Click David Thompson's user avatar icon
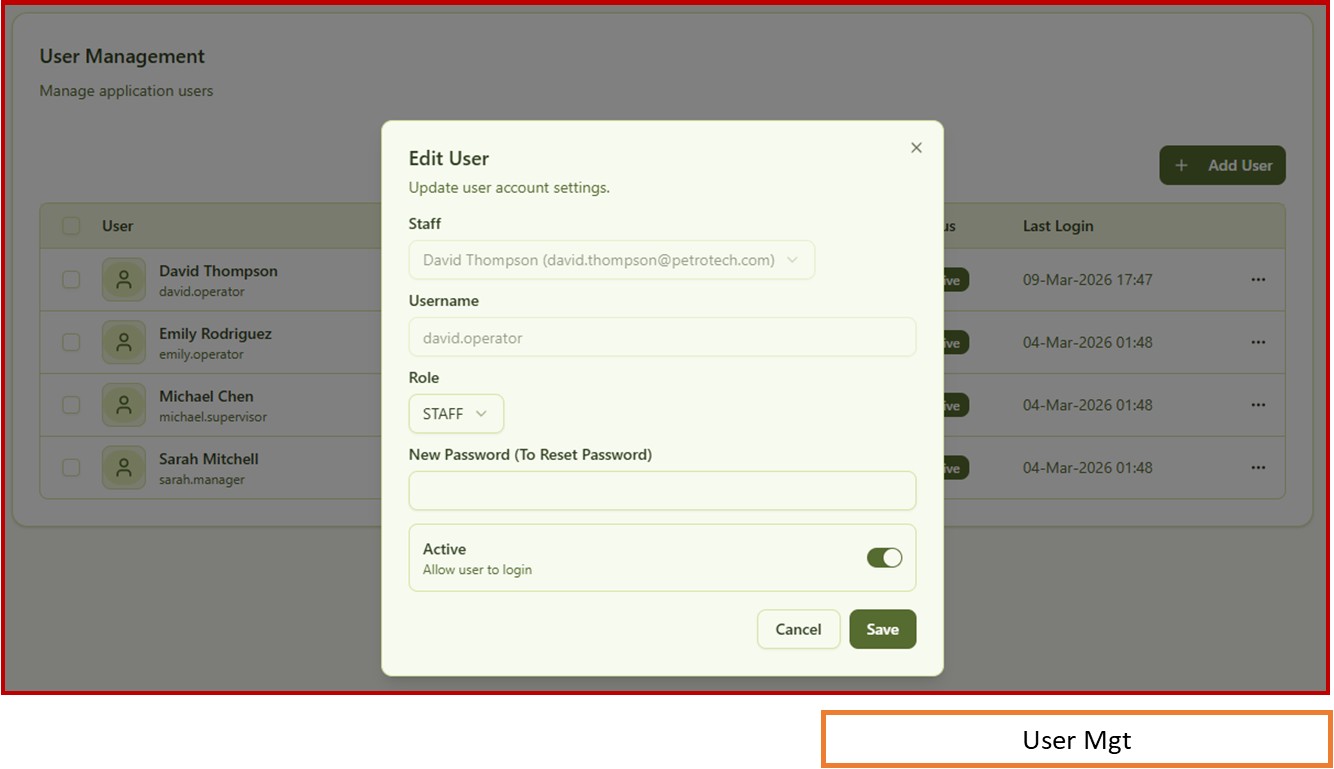 pyautogui.click(x=124, y=280)
